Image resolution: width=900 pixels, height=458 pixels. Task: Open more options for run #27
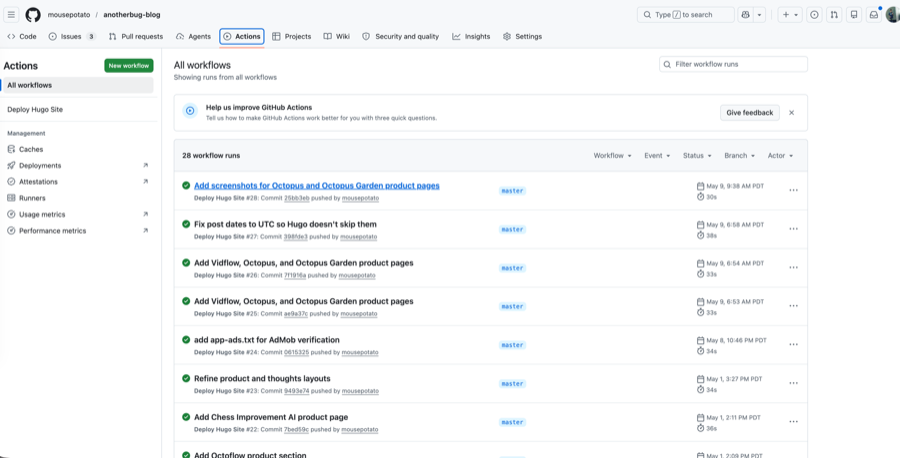click(793, 229)
